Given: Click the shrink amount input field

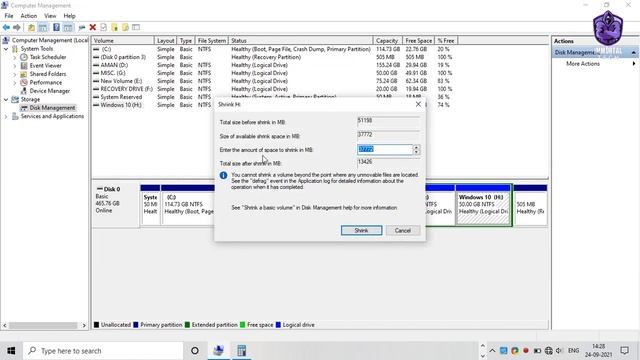Looking at the screenshot, I should pyautogui.click(x=385, y=150).
